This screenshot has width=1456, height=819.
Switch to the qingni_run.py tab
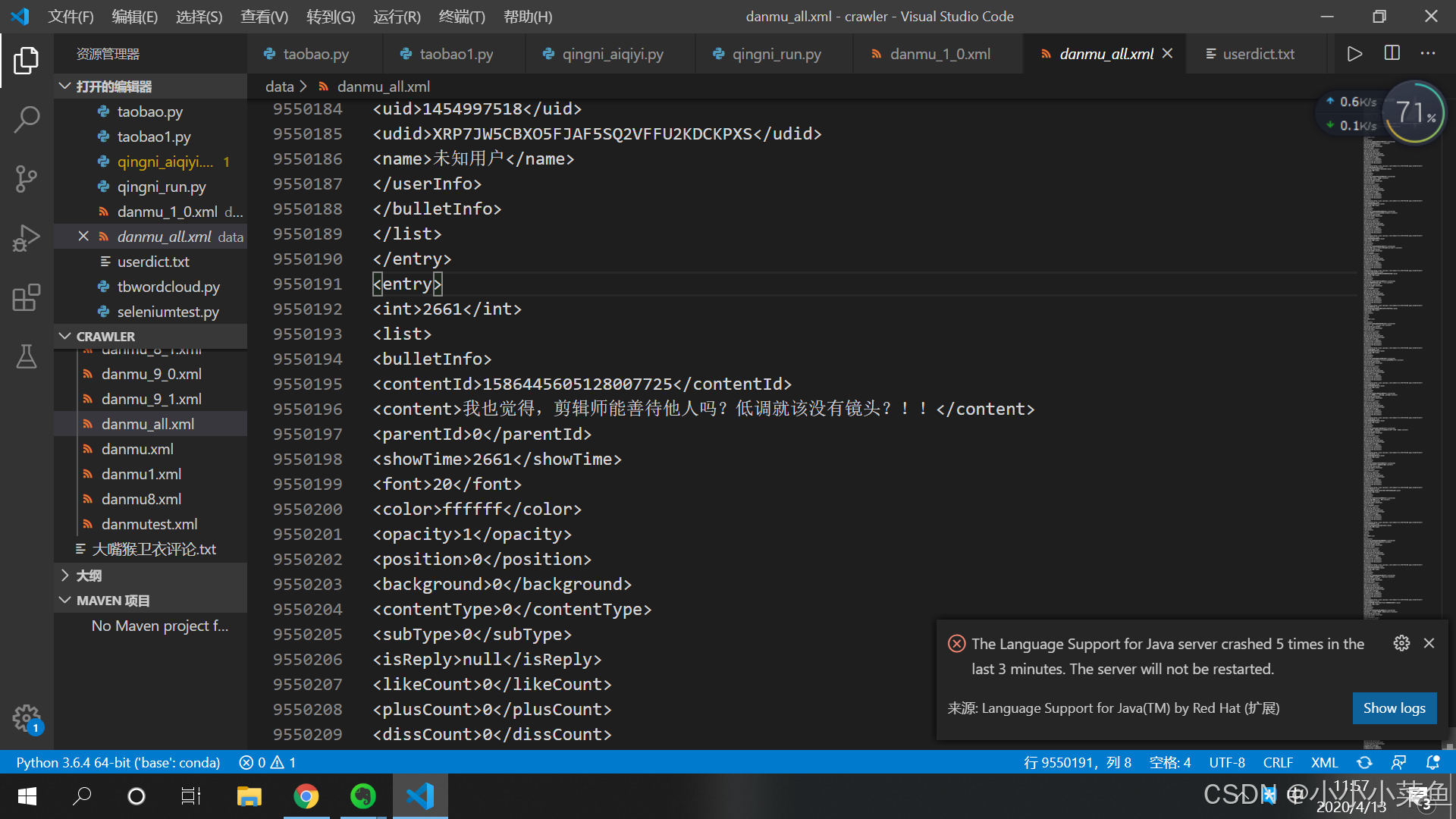(x=776, y=54)
